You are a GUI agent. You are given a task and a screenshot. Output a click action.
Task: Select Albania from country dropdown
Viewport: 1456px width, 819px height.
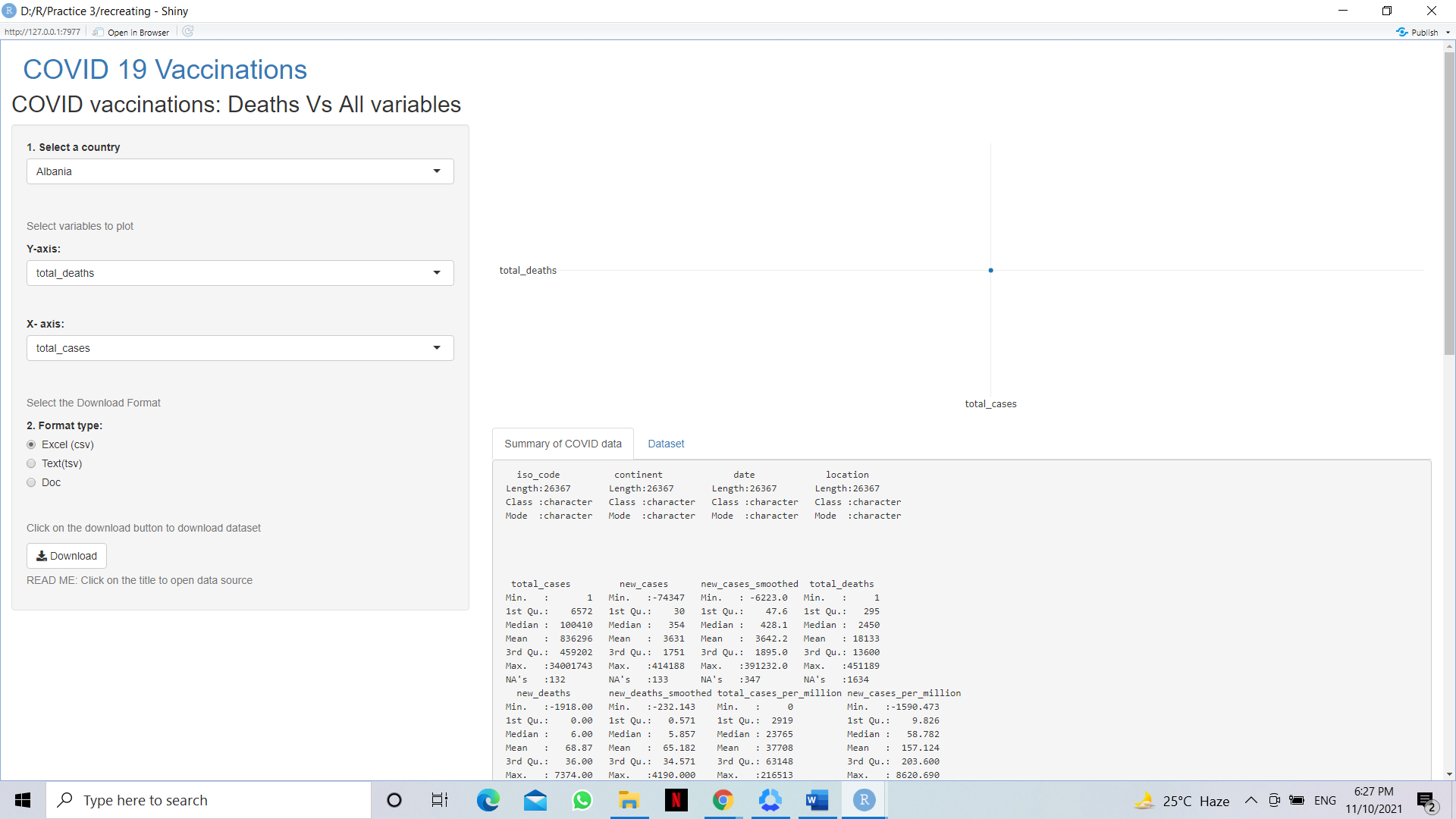click(239, 171)
